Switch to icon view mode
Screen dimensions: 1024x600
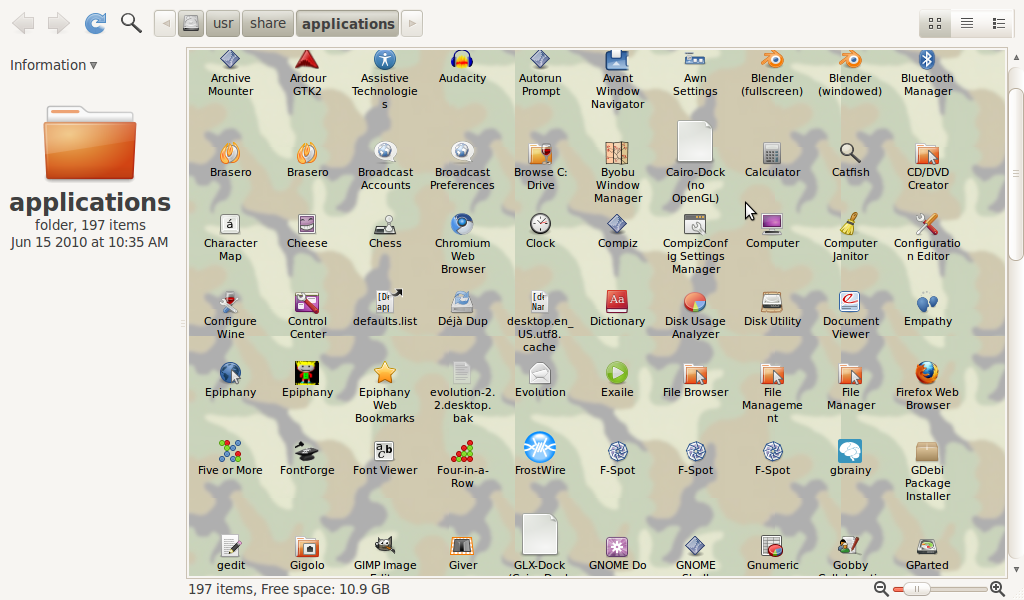coord(935,23)
